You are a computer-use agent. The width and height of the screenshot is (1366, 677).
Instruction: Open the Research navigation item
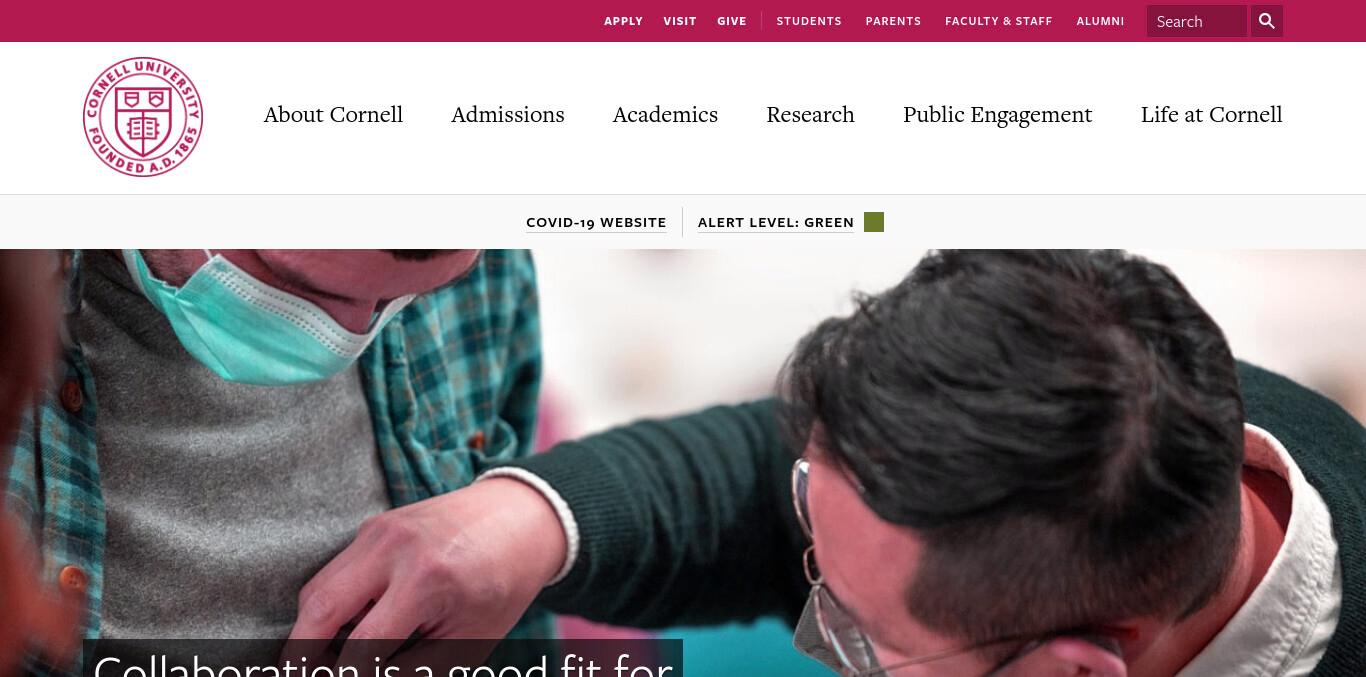coord(810,115)
